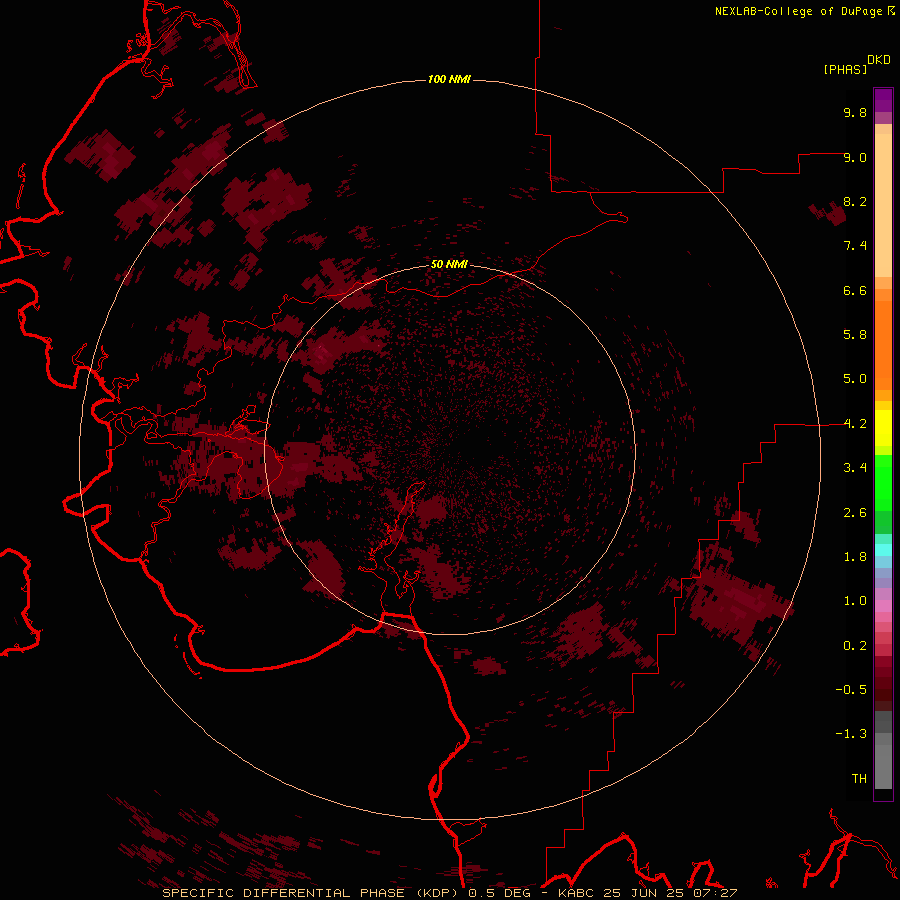
Task: Click the TH threshold label on scale
Action: (859, 779)
